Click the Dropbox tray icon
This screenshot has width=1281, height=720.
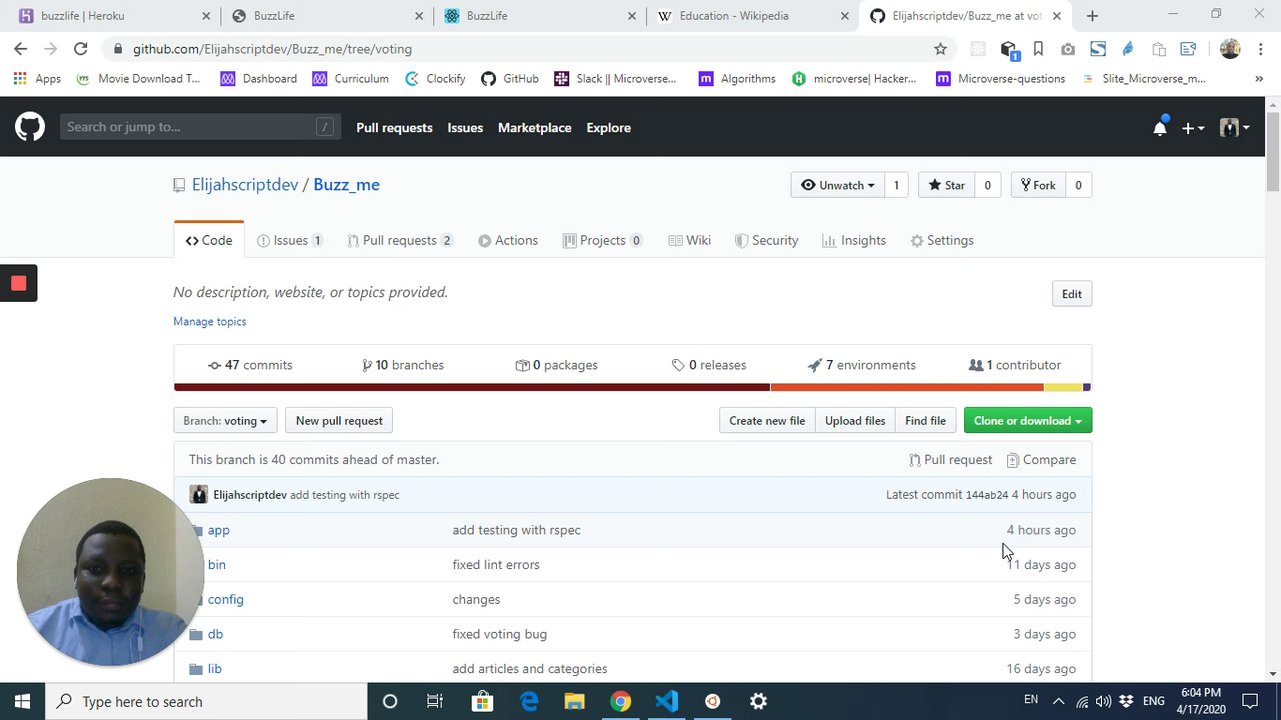(x=1127, y=701)
